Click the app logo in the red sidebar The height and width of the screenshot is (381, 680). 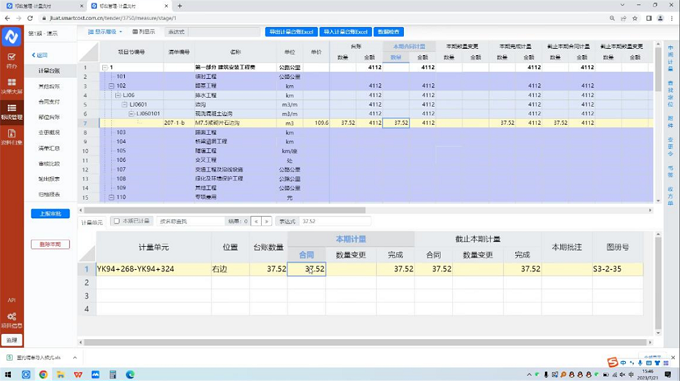coord(12,36)
